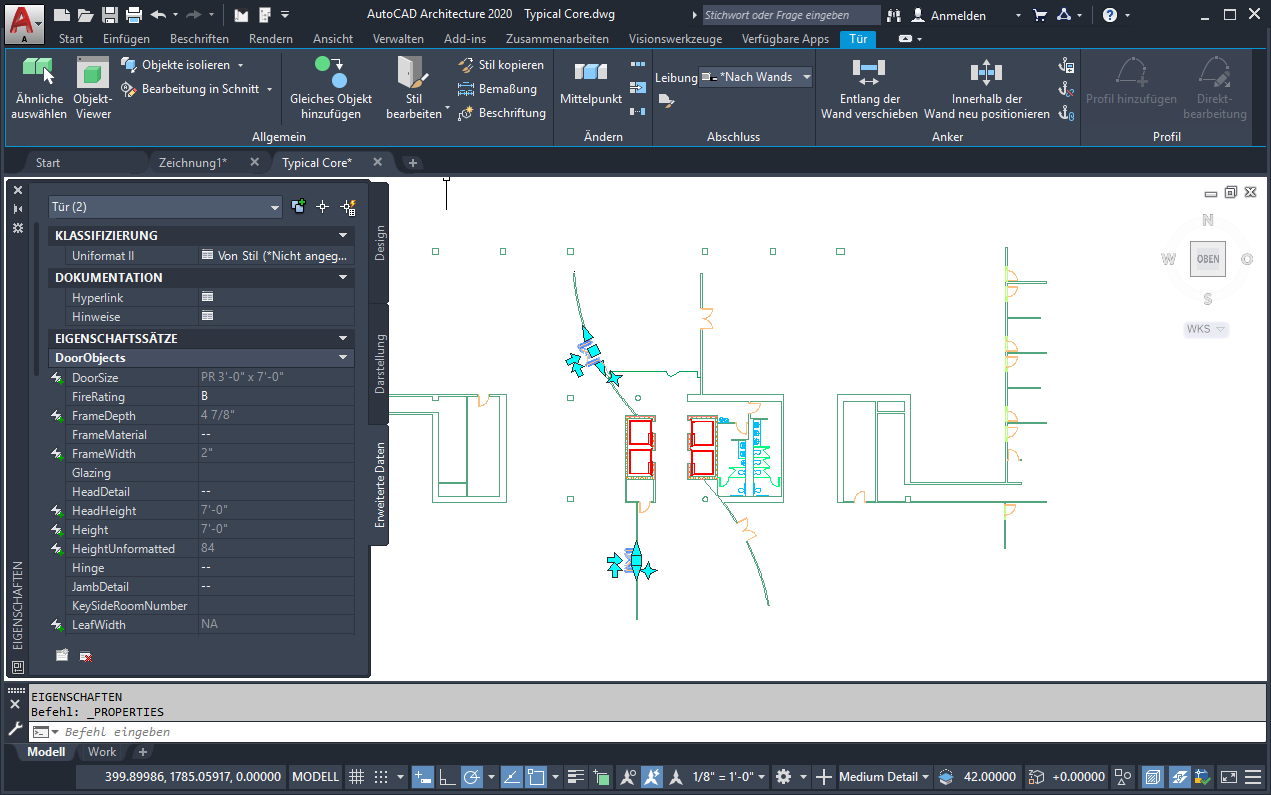Click the Undo arrow
Viewport: 1271px width, 795px height.
point(158,15)
